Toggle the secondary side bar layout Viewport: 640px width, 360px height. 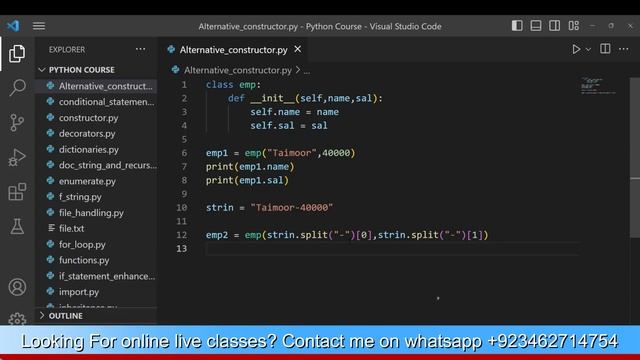coord(554,26)
